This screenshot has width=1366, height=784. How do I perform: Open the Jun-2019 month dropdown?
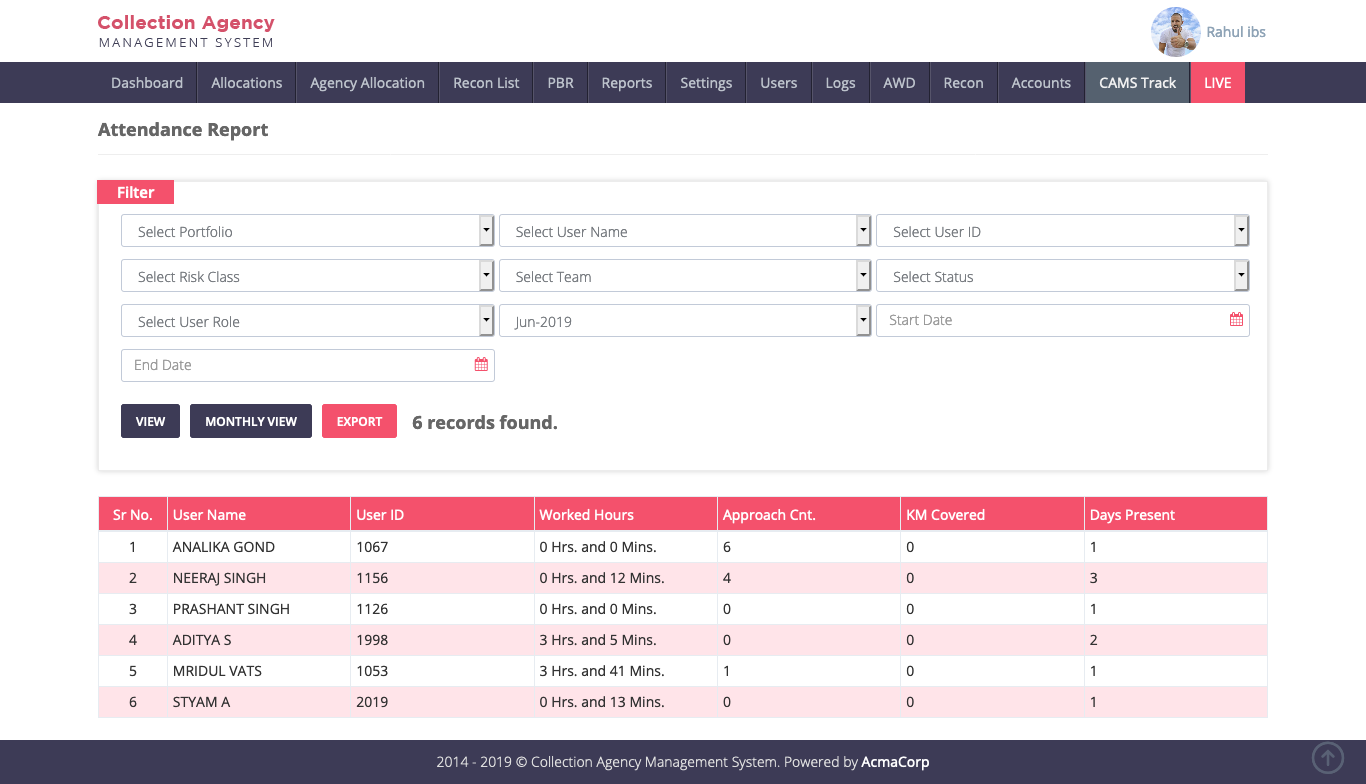[x=685, y=321]
